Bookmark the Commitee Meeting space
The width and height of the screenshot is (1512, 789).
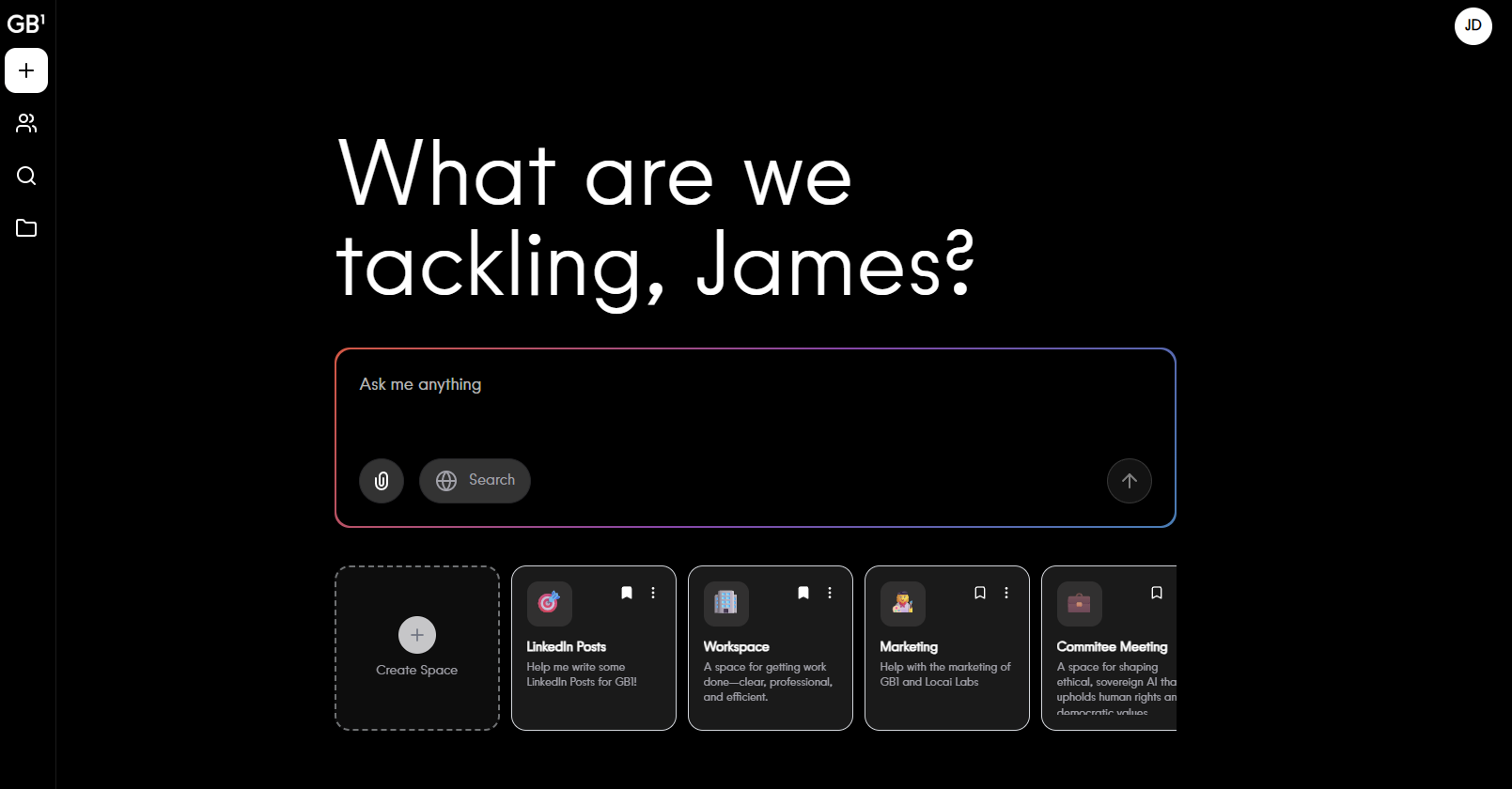pyautogui.click(x=1157, y=593)
